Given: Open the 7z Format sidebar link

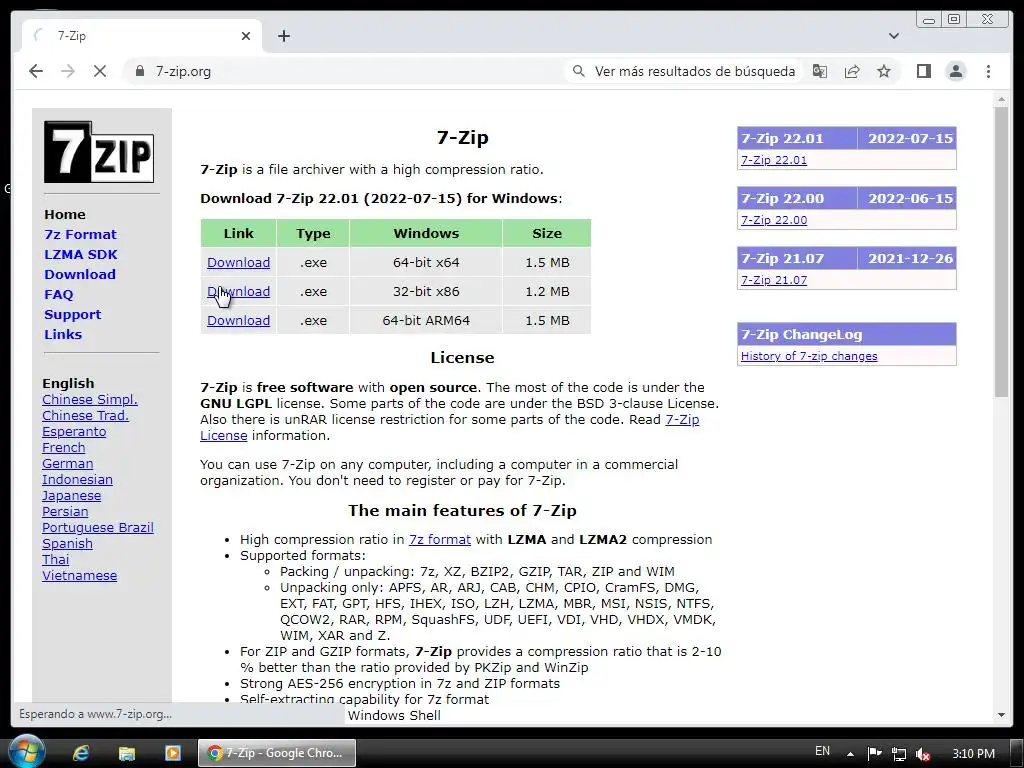Looking at the screenshot, I should tap(80, 234).
